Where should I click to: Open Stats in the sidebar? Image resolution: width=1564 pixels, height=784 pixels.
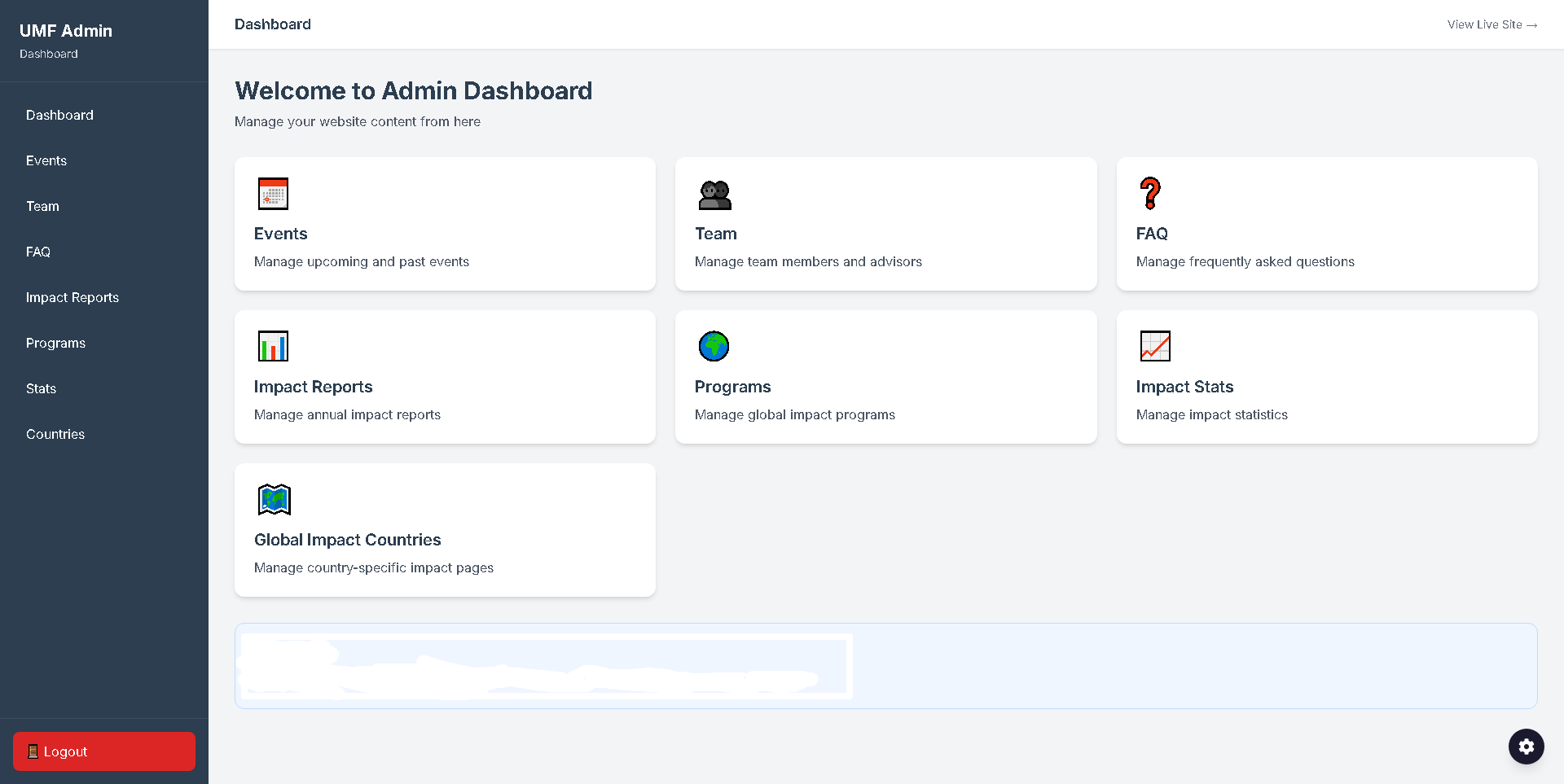41,388
